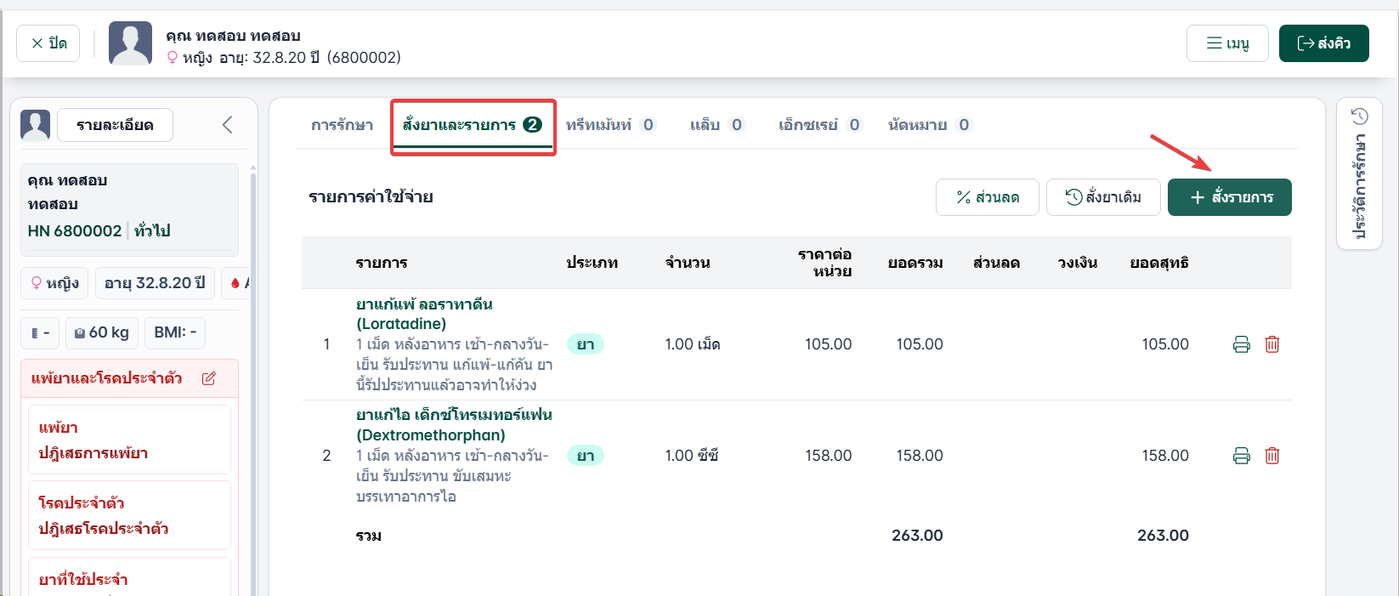1399x596 pixels.
Task: Delete the Loratadine order row
Action: pos(1272,345)
